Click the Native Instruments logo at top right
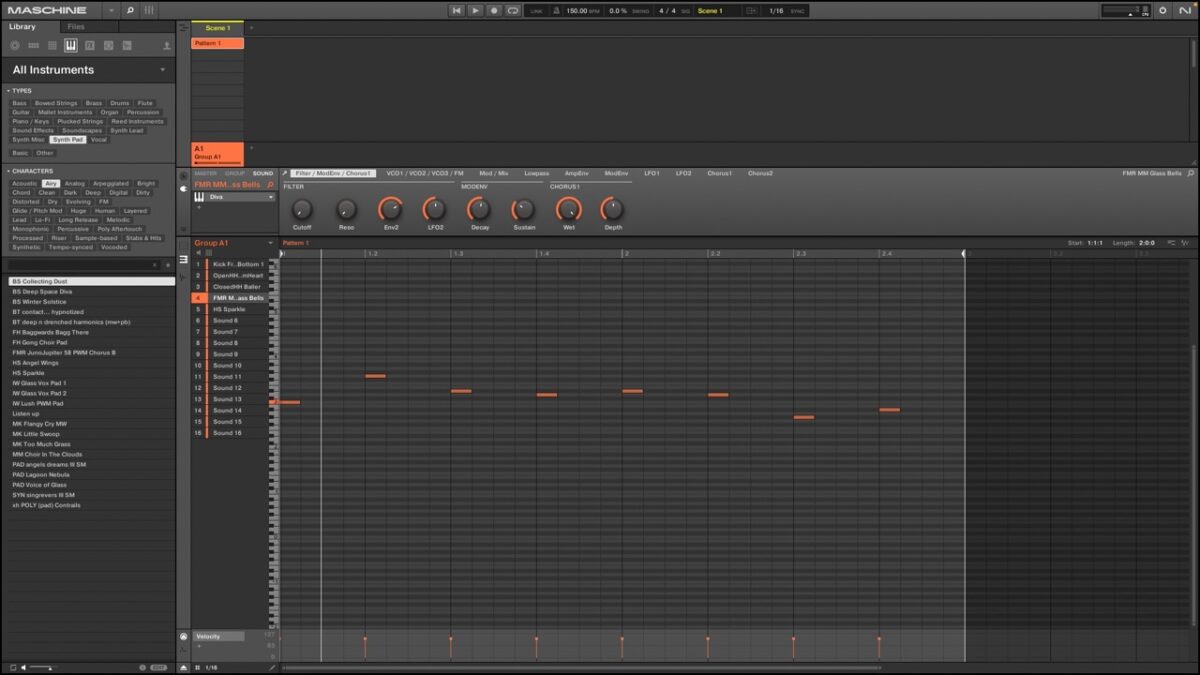Image resolution: width=1200 pixels, height=675 pixels. [x=1186, y=10]
